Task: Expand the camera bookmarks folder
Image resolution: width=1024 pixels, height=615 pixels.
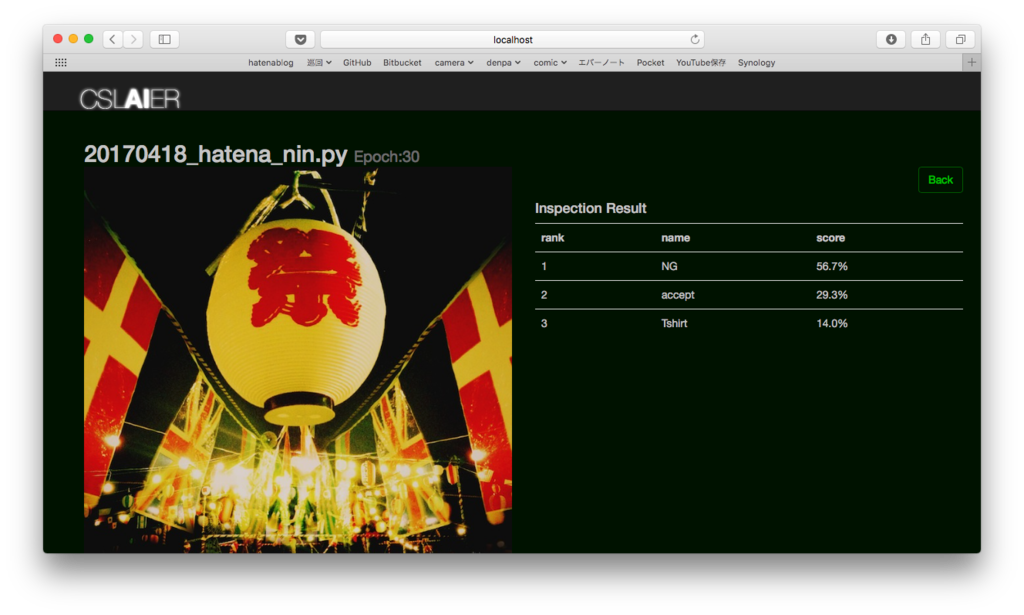Action: coord(454,63)
